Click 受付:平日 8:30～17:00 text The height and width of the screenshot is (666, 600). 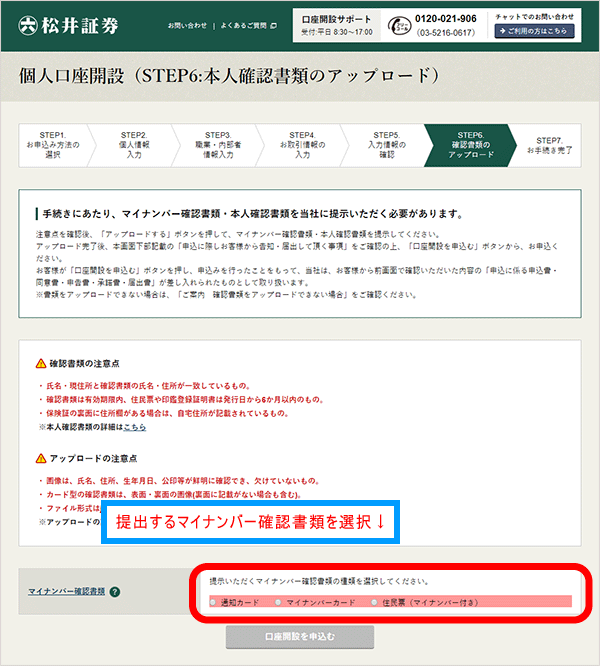click(337, 32)
